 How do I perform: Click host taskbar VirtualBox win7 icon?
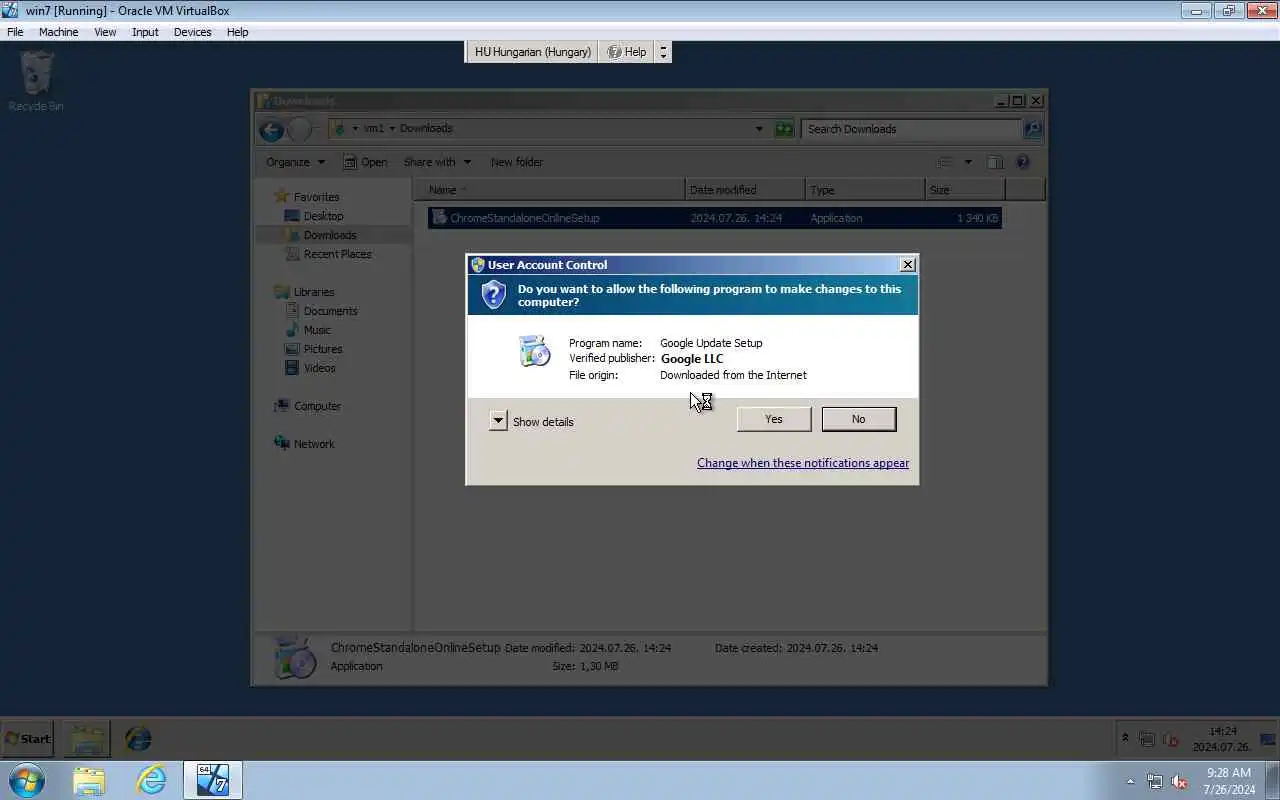coord(213,780)
